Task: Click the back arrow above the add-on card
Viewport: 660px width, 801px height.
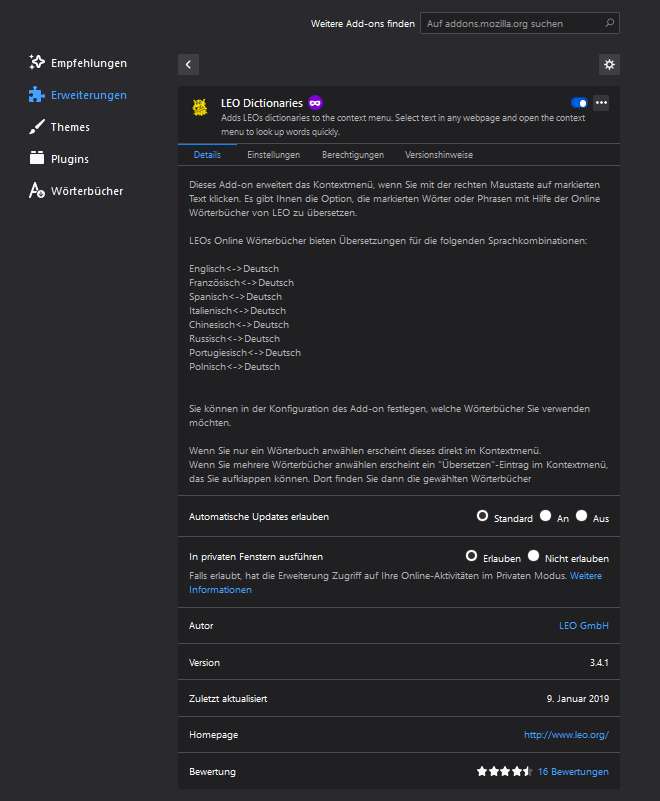Action: (188, 64)
